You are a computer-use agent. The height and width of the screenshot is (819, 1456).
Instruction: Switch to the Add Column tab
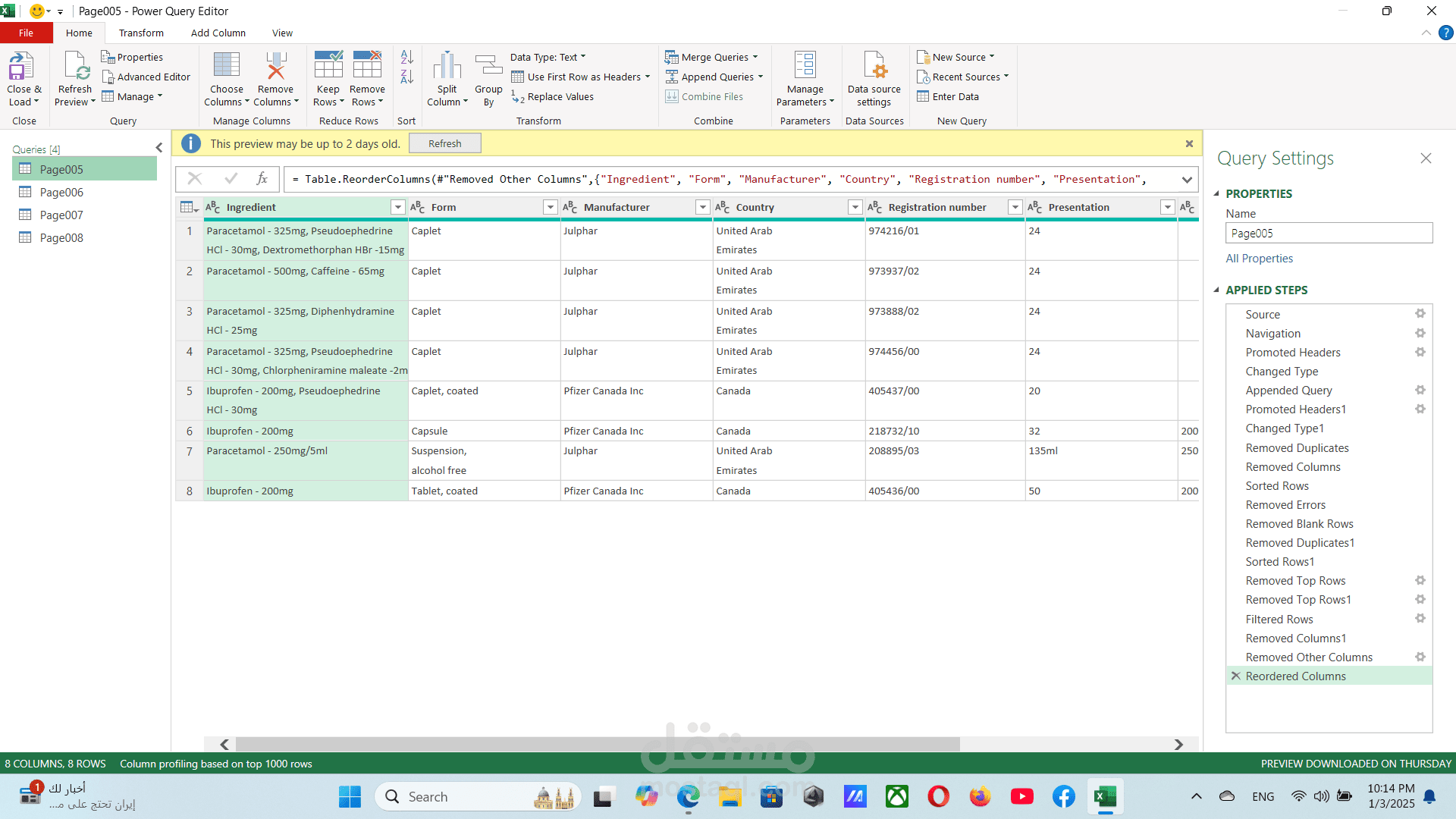click(x=218, y=33)
